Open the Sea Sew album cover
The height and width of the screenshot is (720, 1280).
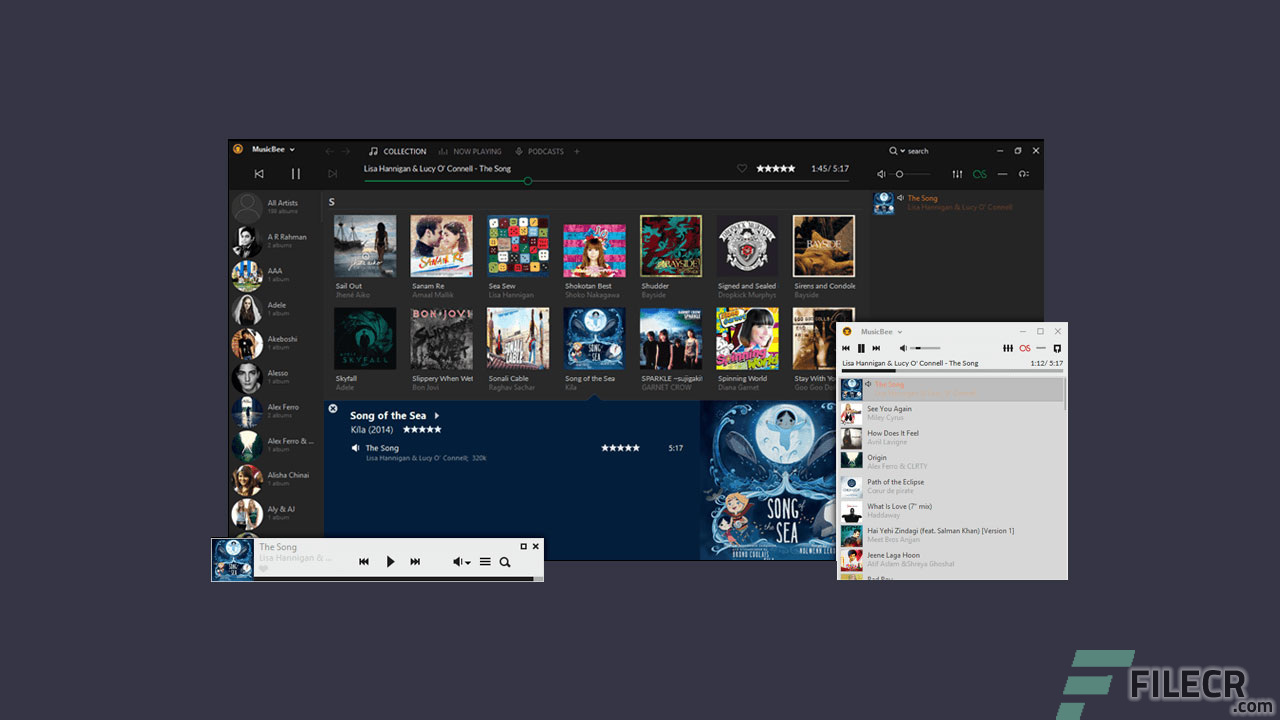tap(518, 246)
